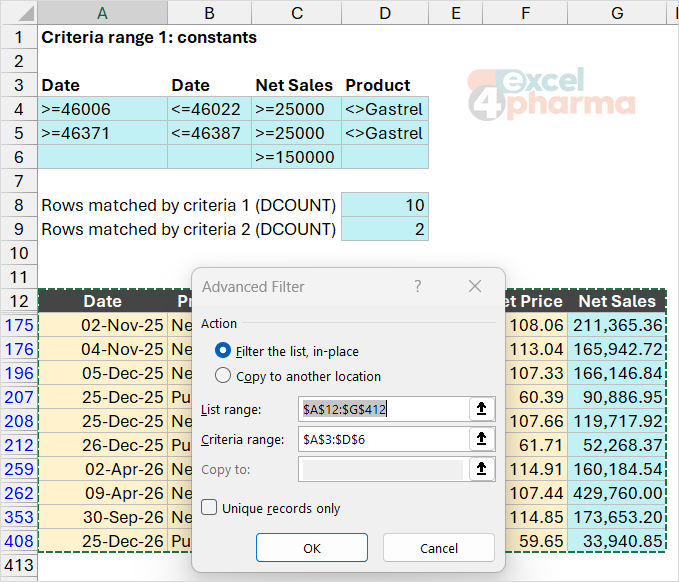This screenshot has width=679, height=582.
Task: Click the 'Product' criteria header cell
Action: (x=385, y=85)
